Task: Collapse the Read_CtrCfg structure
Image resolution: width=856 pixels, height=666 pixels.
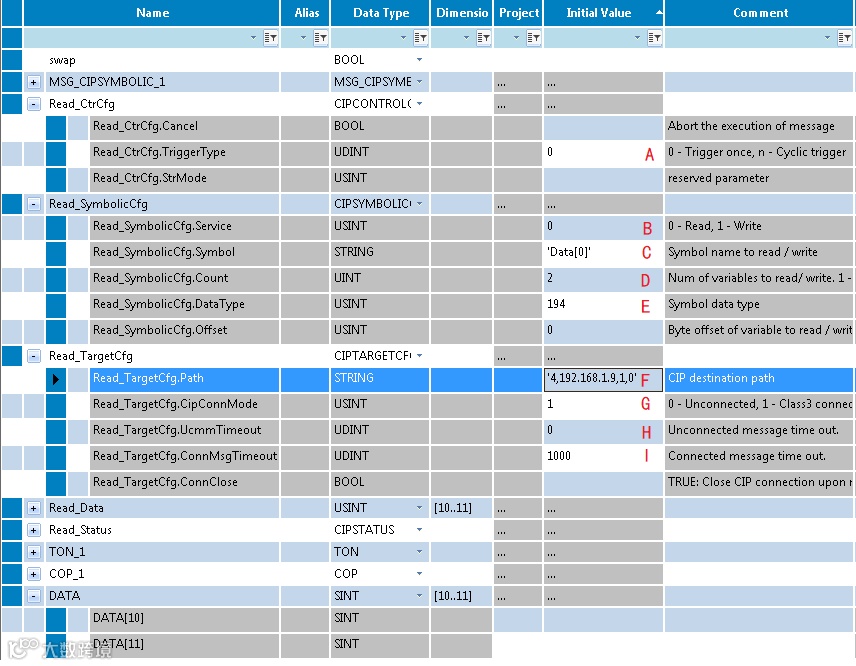Action: (34, 104)
